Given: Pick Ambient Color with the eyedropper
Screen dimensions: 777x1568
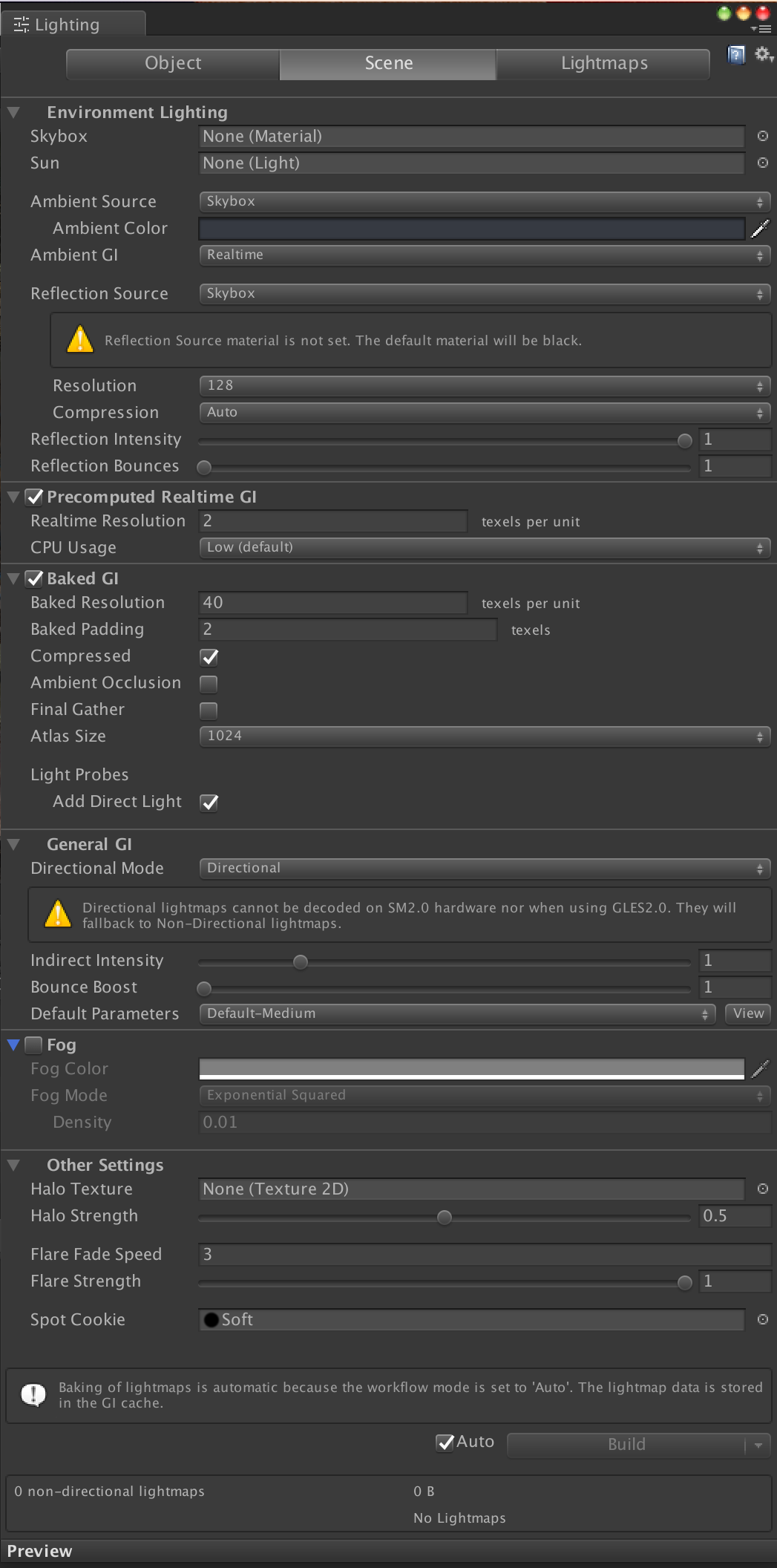Looking at the screenshot, I should point(760,229).
